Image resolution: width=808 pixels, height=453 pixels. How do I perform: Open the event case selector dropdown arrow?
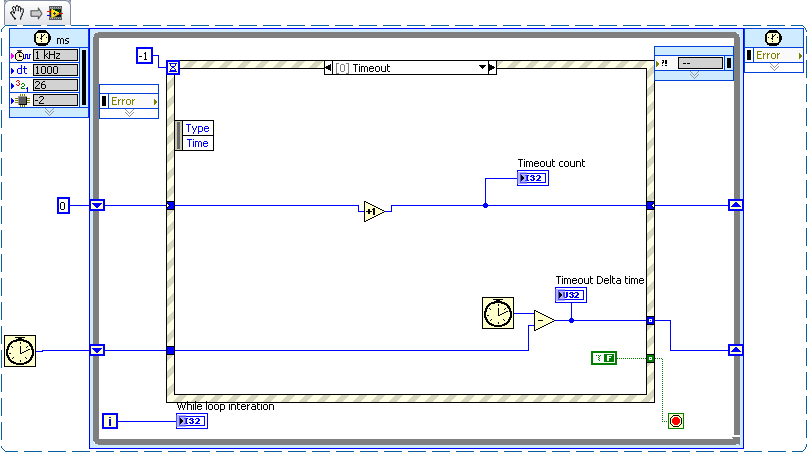point(481,68)
